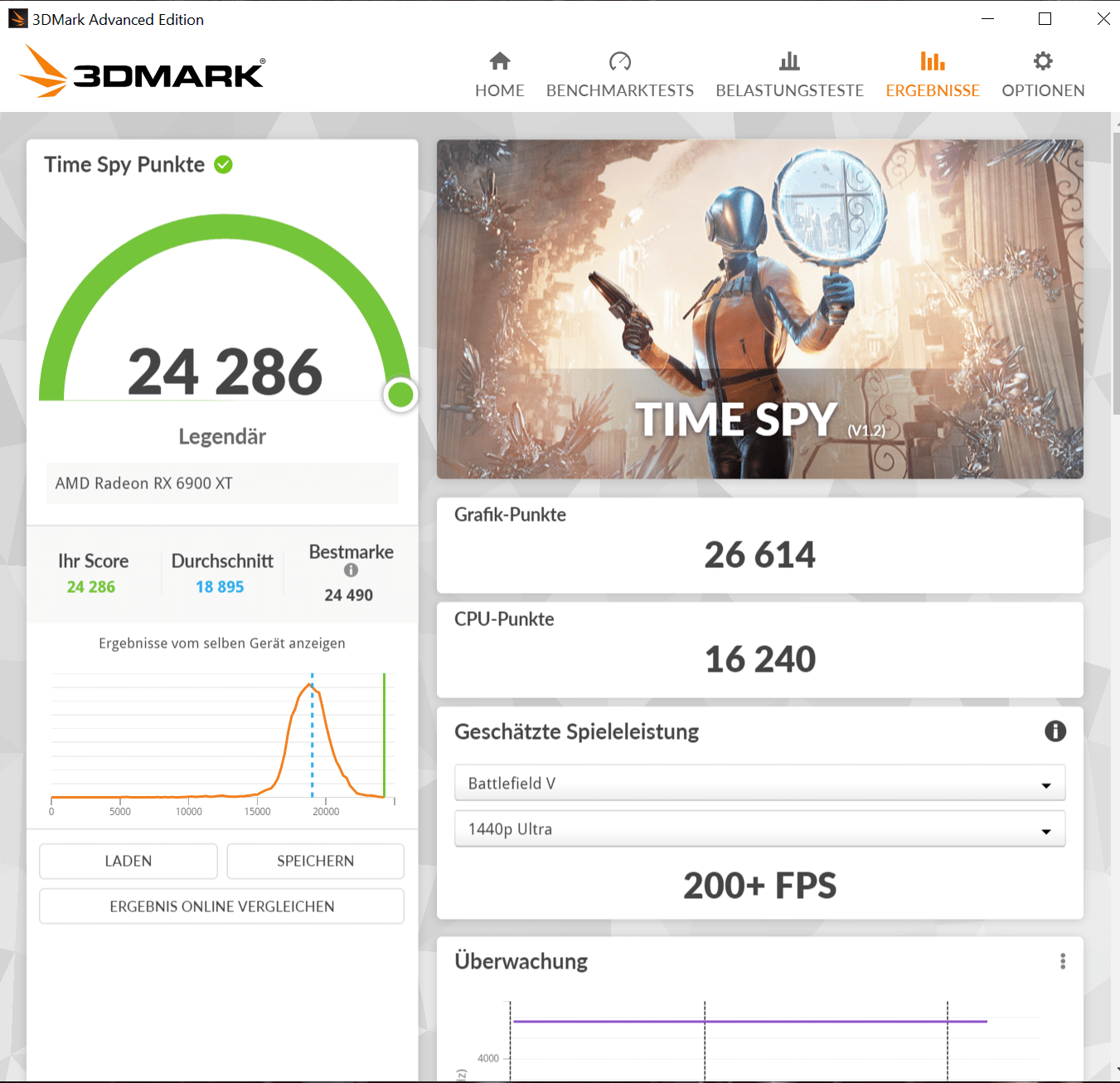This screenshot has width=1120, height=1083.
Task: Minimize the 3DMark window
Action: (x=987, y=18)
